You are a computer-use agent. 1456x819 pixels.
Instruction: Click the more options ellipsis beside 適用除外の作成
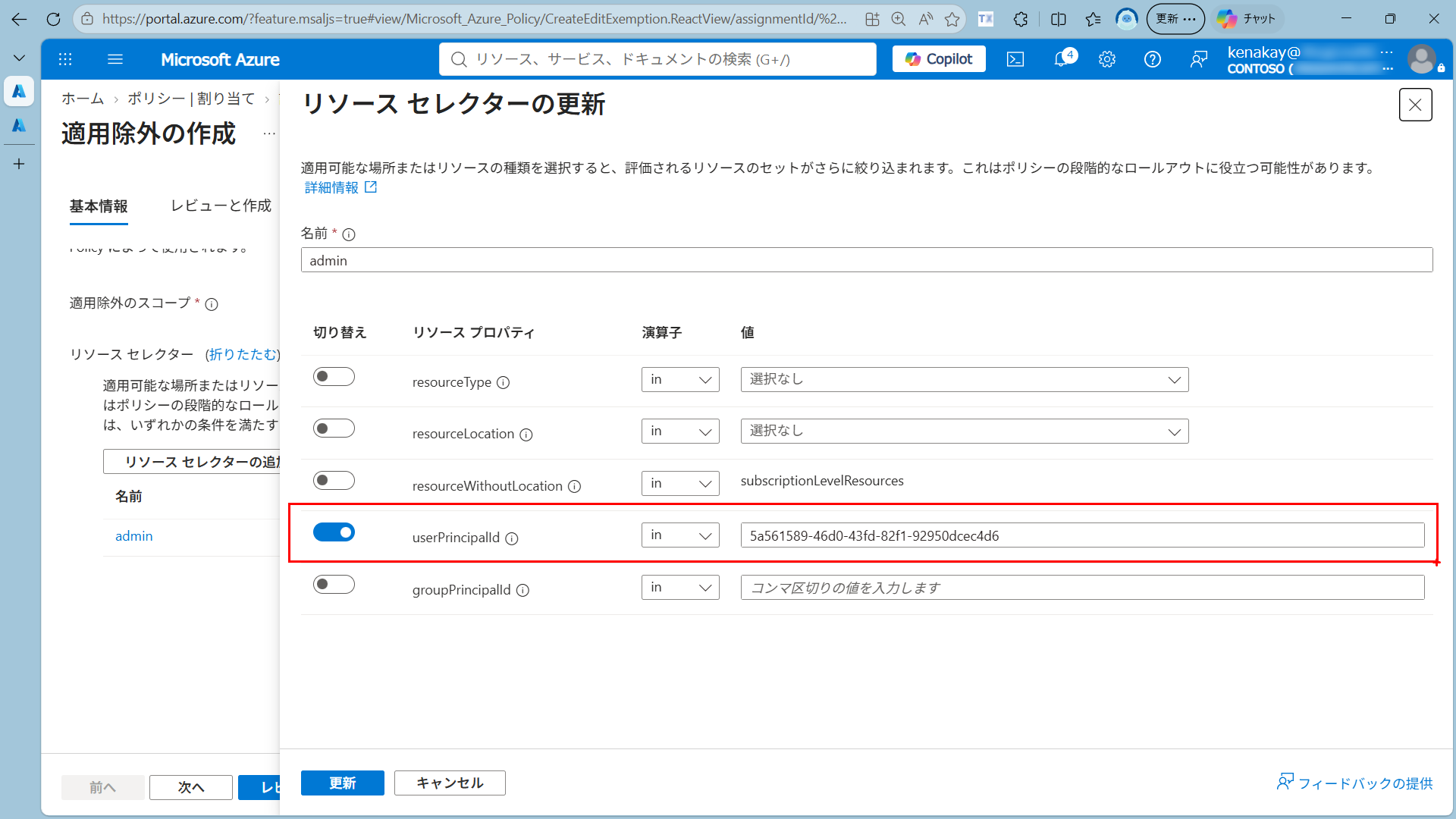click(x=269, y=133)
